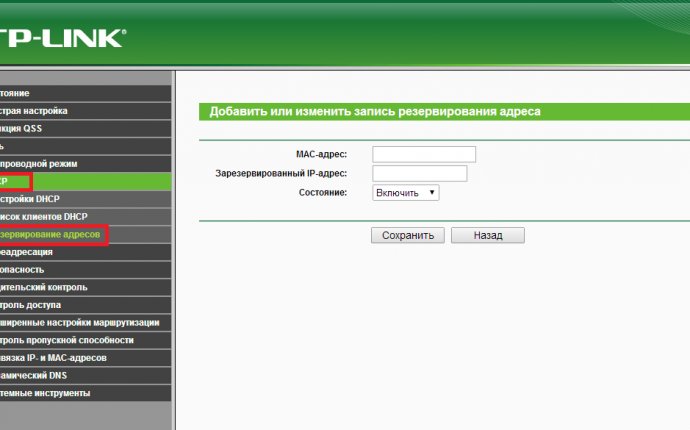Open Настройки DHCP submenu item

[x=85, y=199]
